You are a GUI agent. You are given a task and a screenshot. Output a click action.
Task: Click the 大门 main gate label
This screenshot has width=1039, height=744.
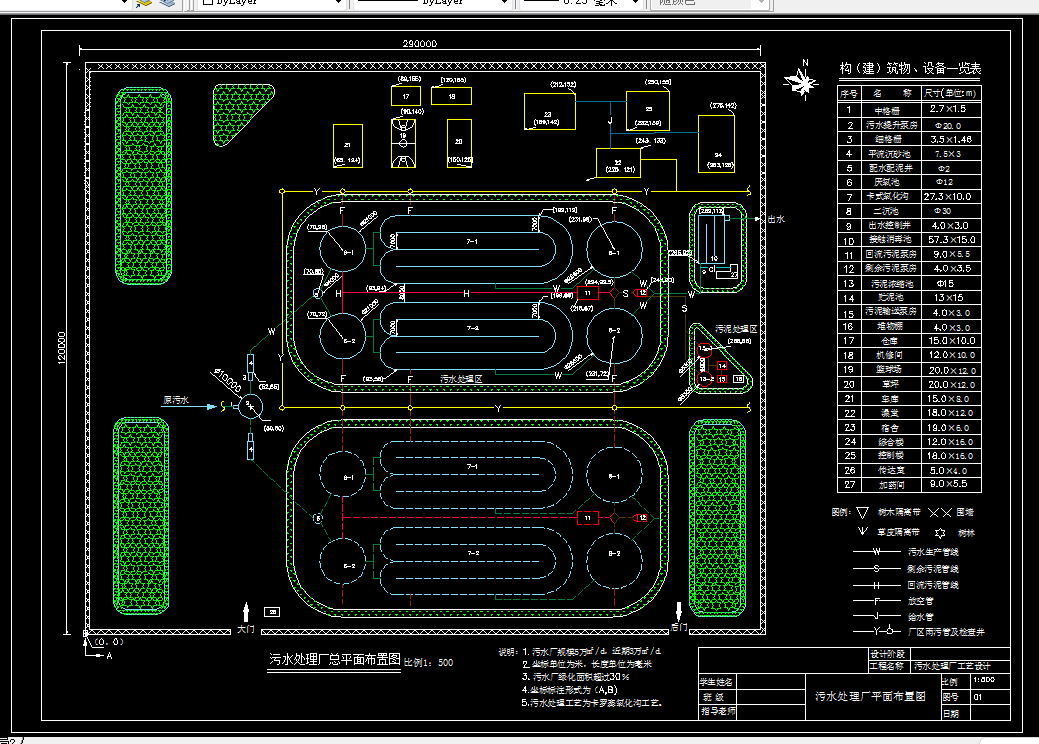(246, 629)
